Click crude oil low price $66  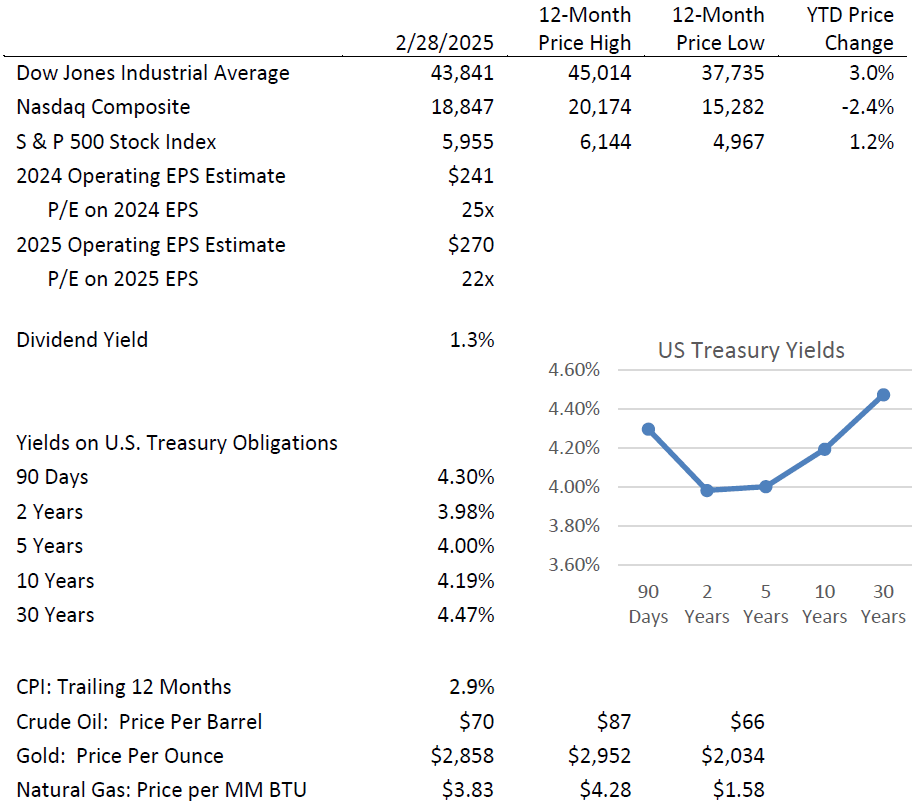(747, 722)
